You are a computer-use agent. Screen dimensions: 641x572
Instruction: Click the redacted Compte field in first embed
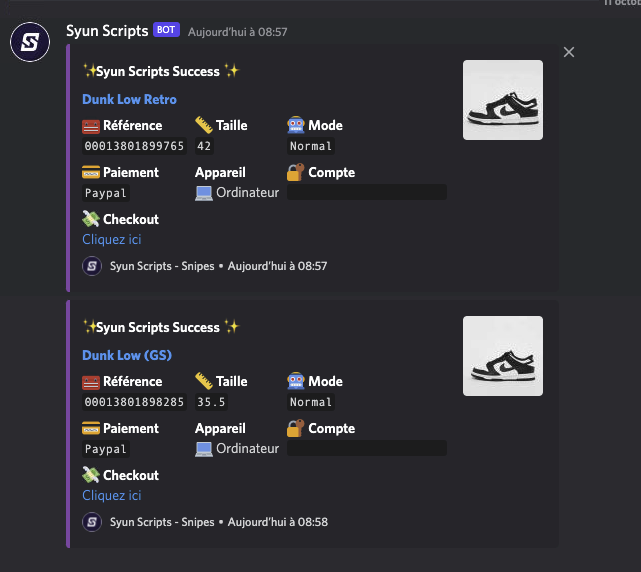(x=367, y=192)
